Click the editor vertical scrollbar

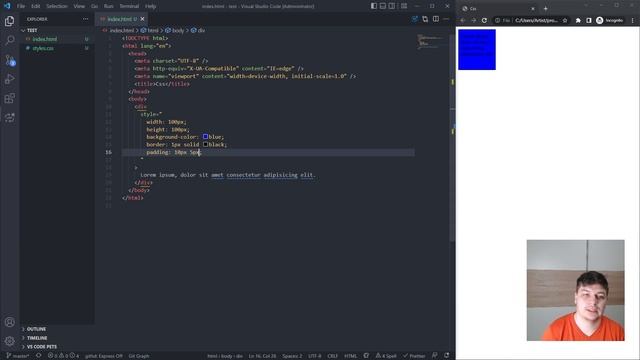(x=452, y=137)
